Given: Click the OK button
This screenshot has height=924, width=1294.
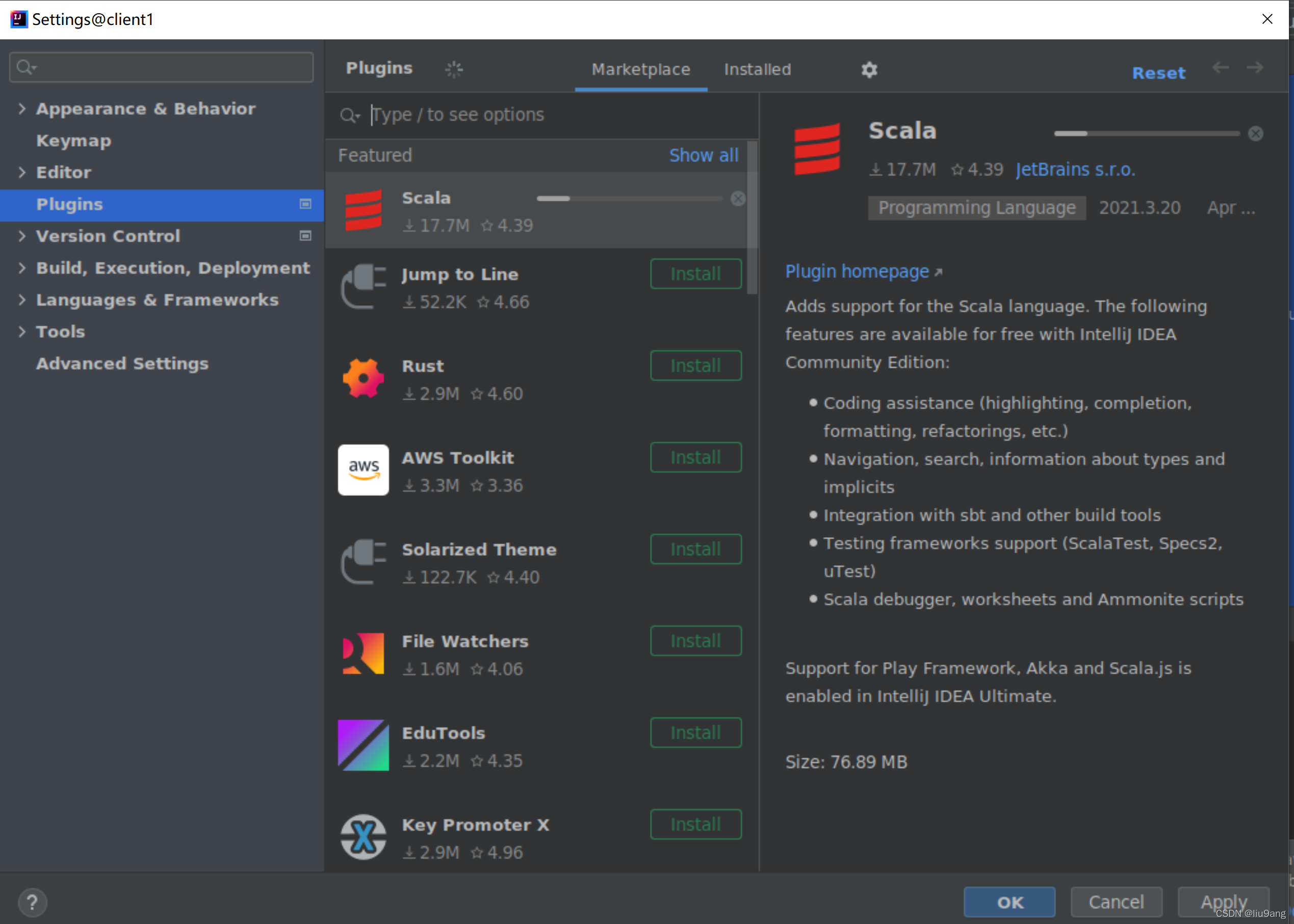Looking at the screenshot, I should pyautogui.click(x=1010, y=902).
